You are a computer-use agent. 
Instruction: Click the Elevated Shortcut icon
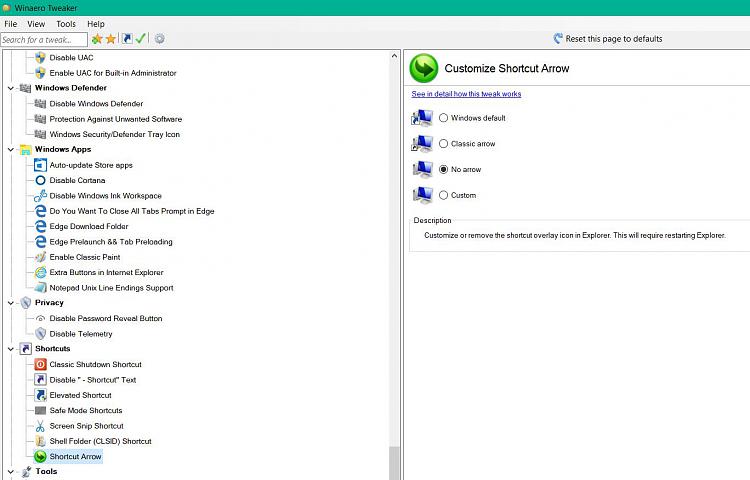point(40,395)
